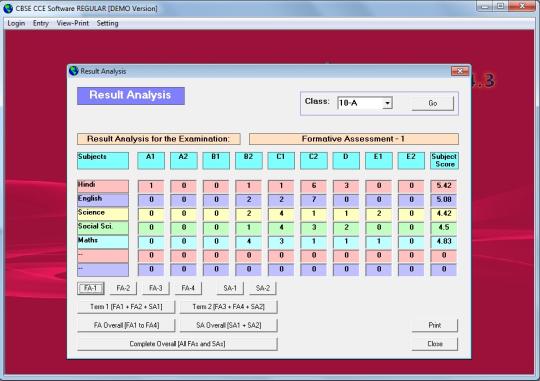This screenshot has width=540, height=381.
Task: Open the Entry menu
Action: point(41,23)
